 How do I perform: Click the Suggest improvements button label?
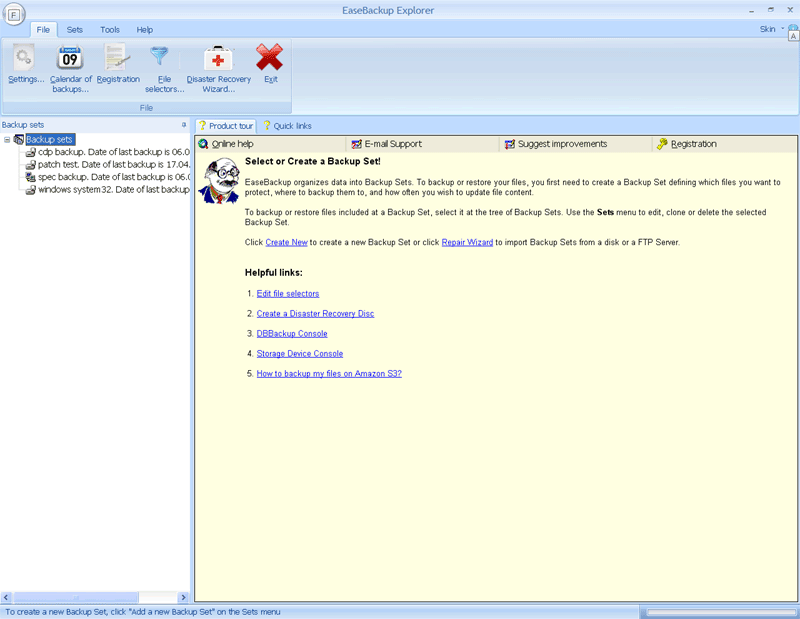tap(562, 144)
